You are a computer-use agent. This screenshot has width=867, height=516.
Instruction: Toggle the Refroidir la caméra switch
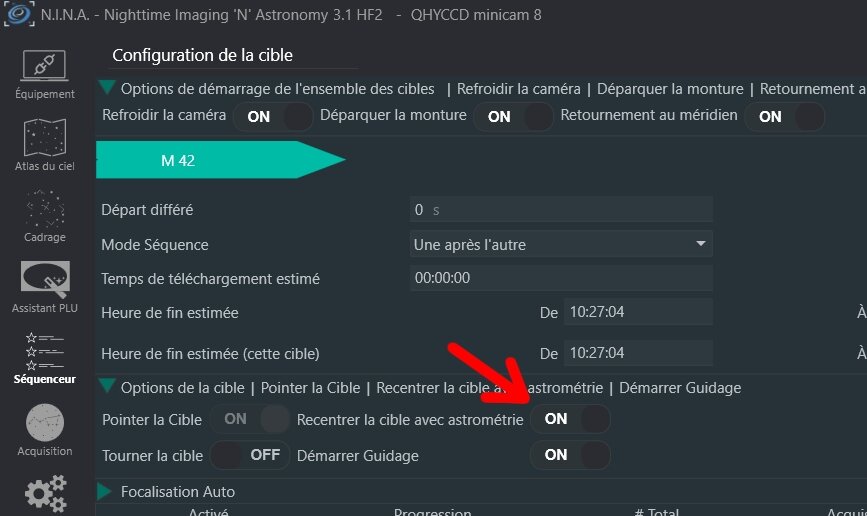click(x=273, y=116)
